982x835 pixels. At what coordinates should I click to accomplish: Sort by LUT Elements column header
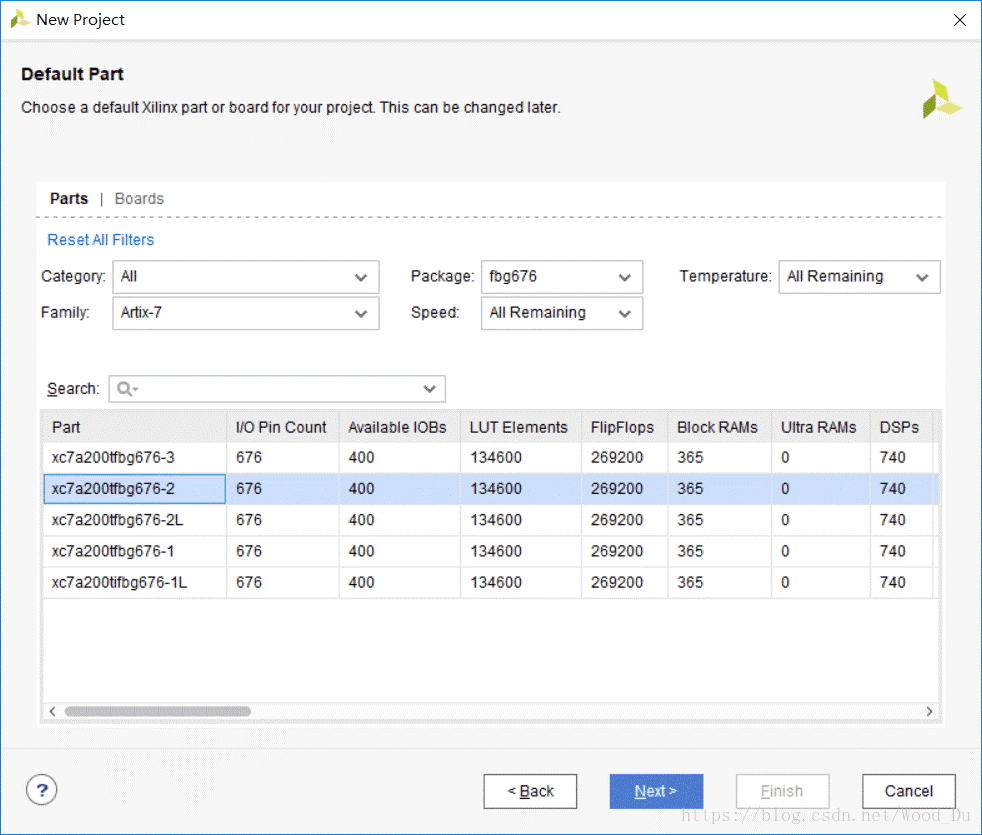pos(521,427)
